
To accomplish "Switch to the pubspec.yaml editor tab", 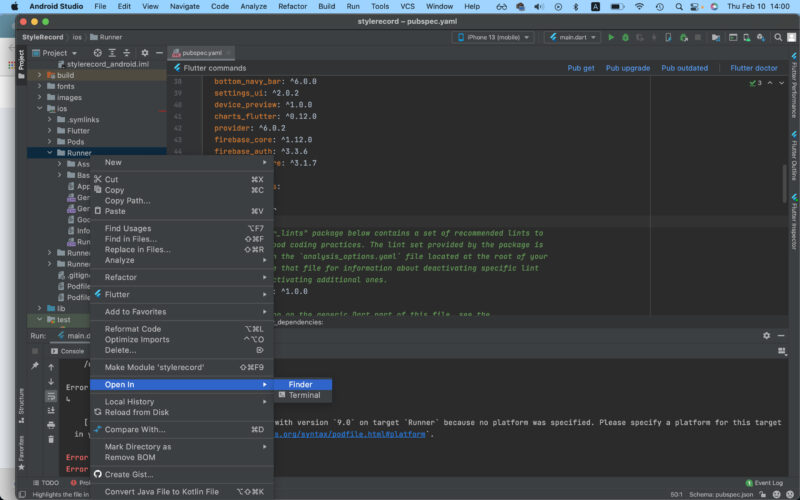I will click(x=202, y=53).
